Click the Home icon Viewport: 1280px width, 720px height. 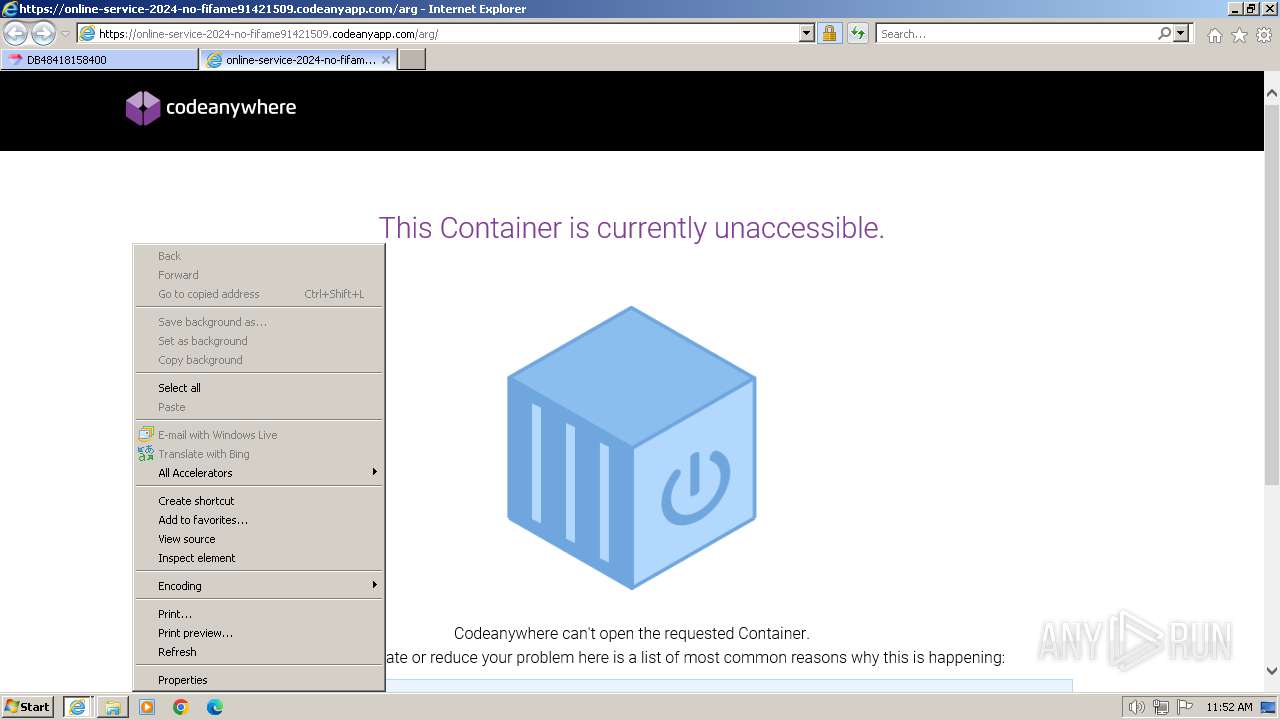(x=1214, y=35)
